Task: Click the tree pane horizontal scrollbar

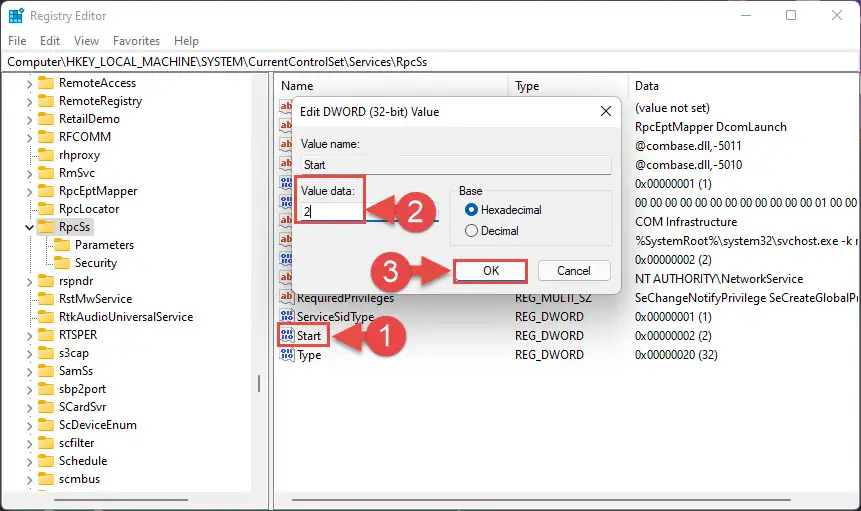Action: point(121,499)
